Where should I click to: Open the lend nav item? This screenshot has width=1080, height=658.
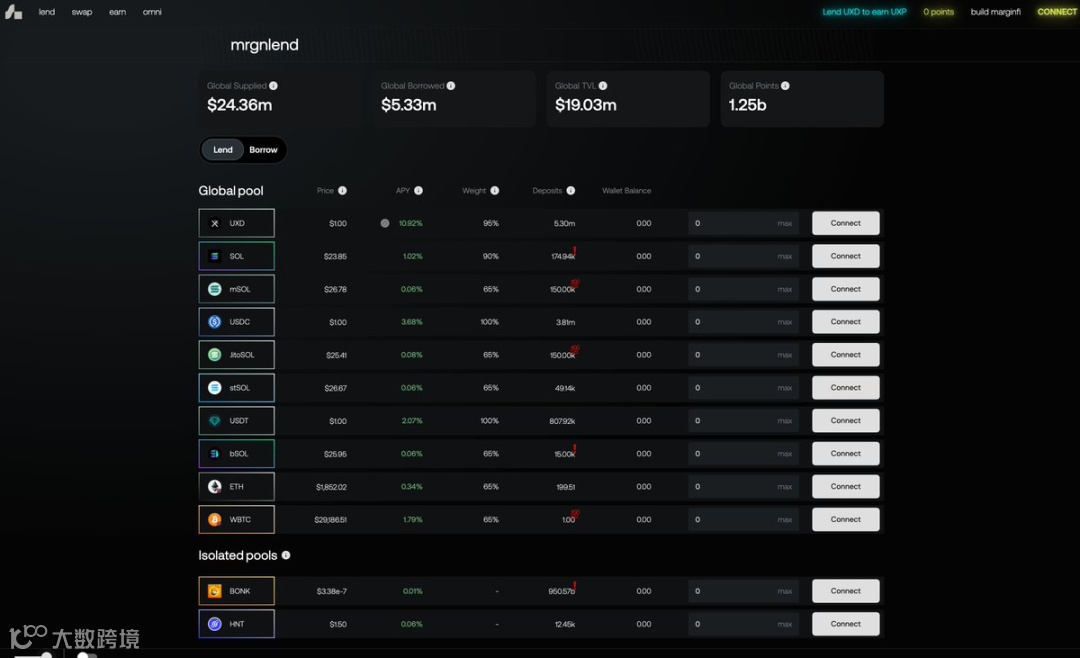[46, 12]
